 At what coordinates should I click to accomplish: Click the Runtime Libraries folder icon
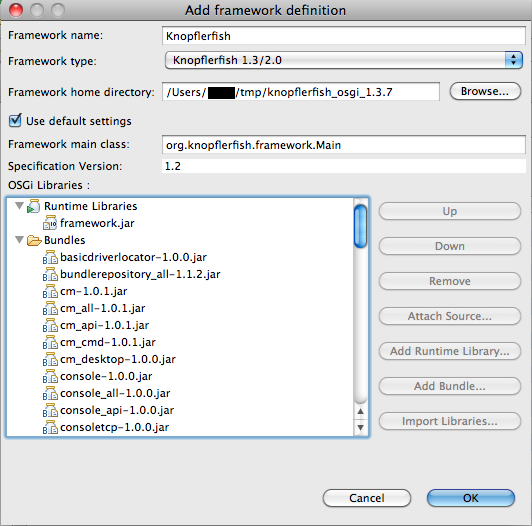click(x=34, y=206)
